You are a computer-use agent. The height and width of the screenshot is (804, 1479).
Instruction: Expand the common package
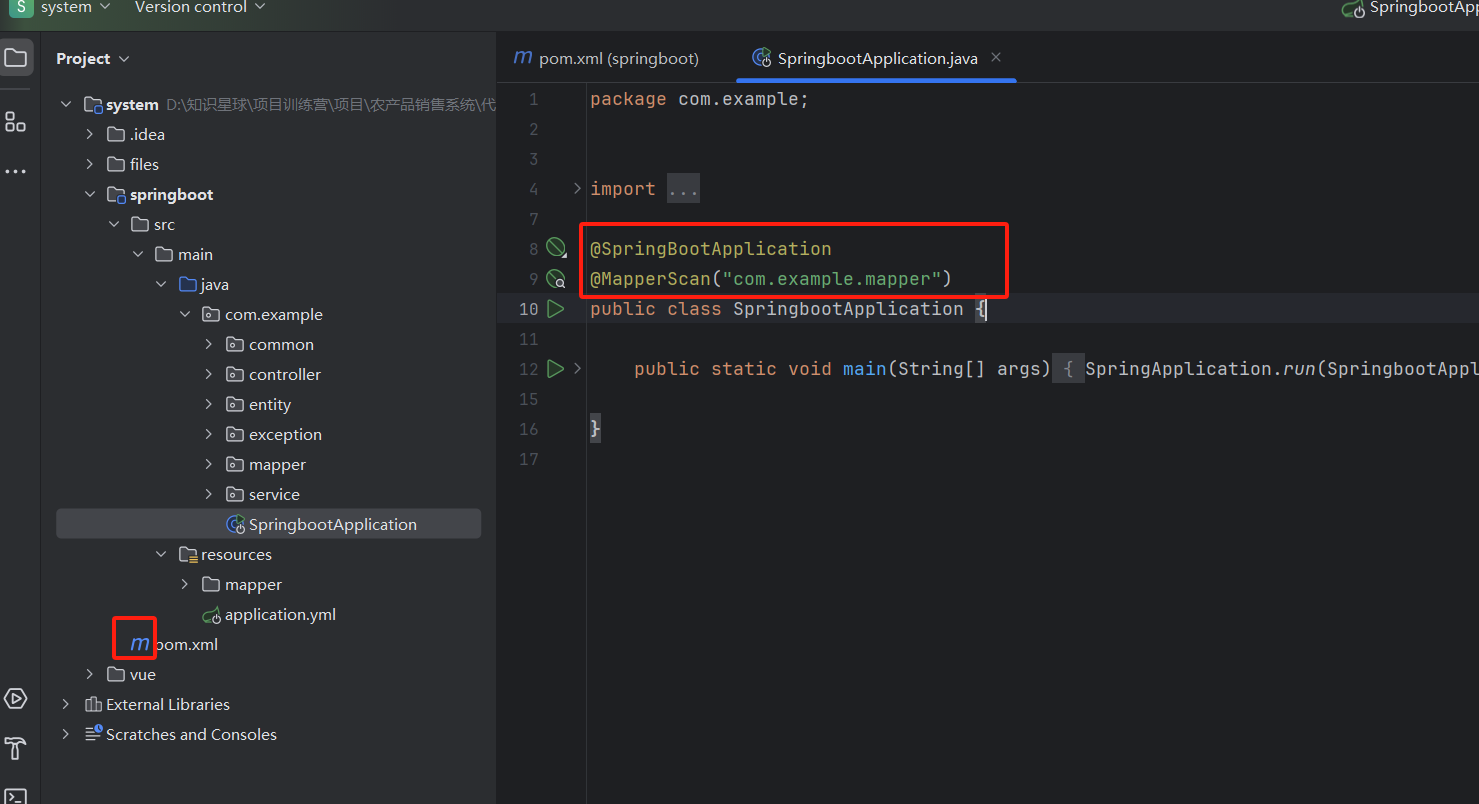(209, 344)
